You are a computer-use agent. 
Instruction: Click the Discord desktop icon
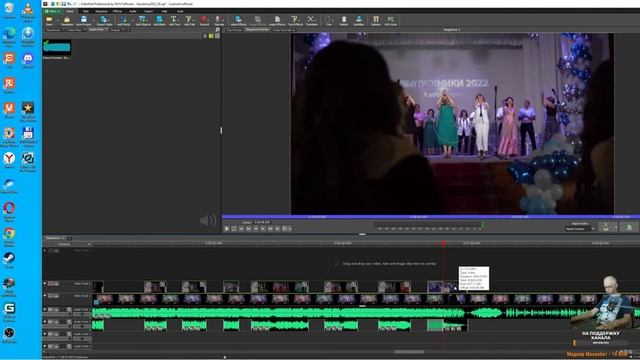[x=28, y=60]
